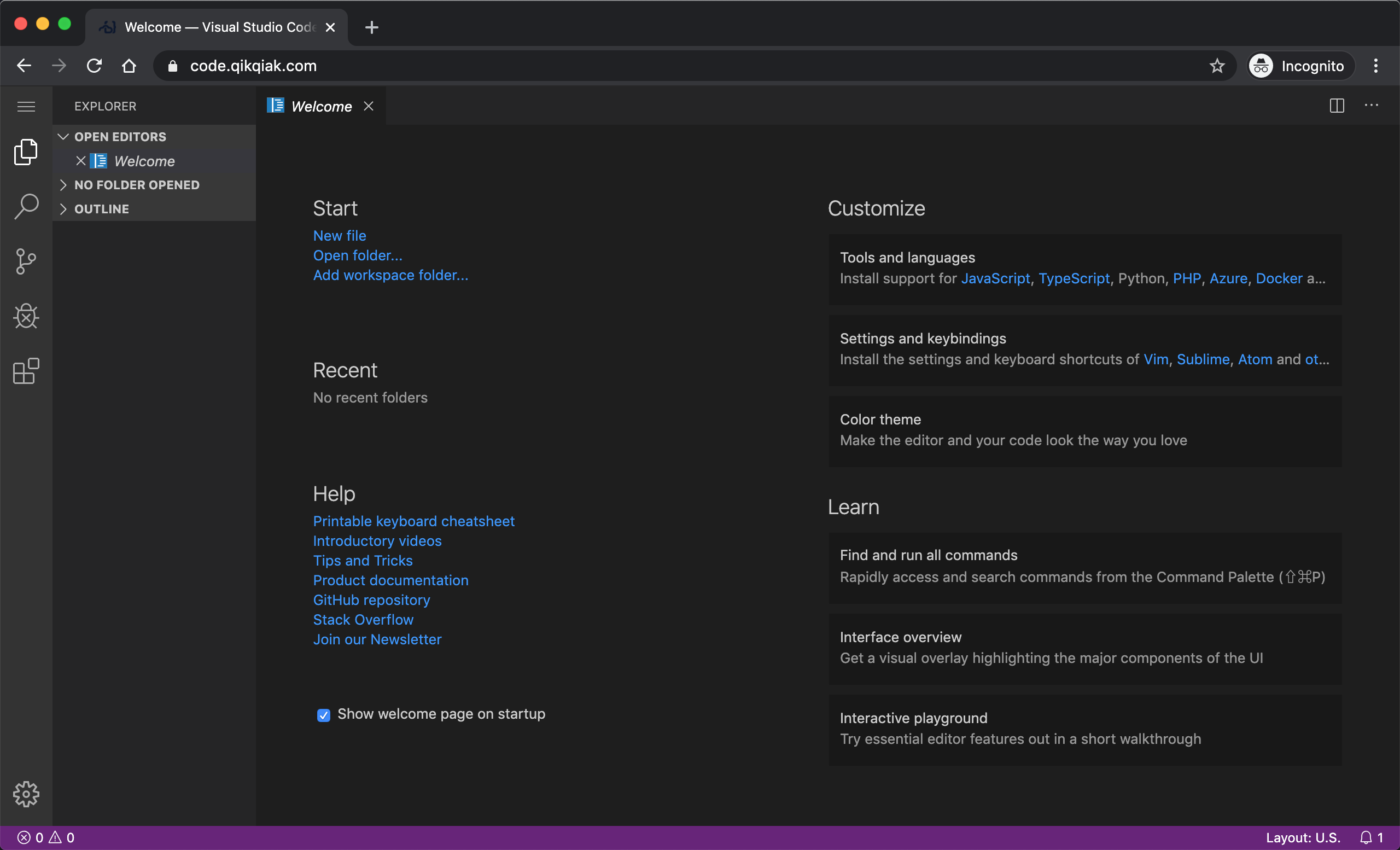
Task: Install Vim keybindings link
Action: click(1156, 359)
